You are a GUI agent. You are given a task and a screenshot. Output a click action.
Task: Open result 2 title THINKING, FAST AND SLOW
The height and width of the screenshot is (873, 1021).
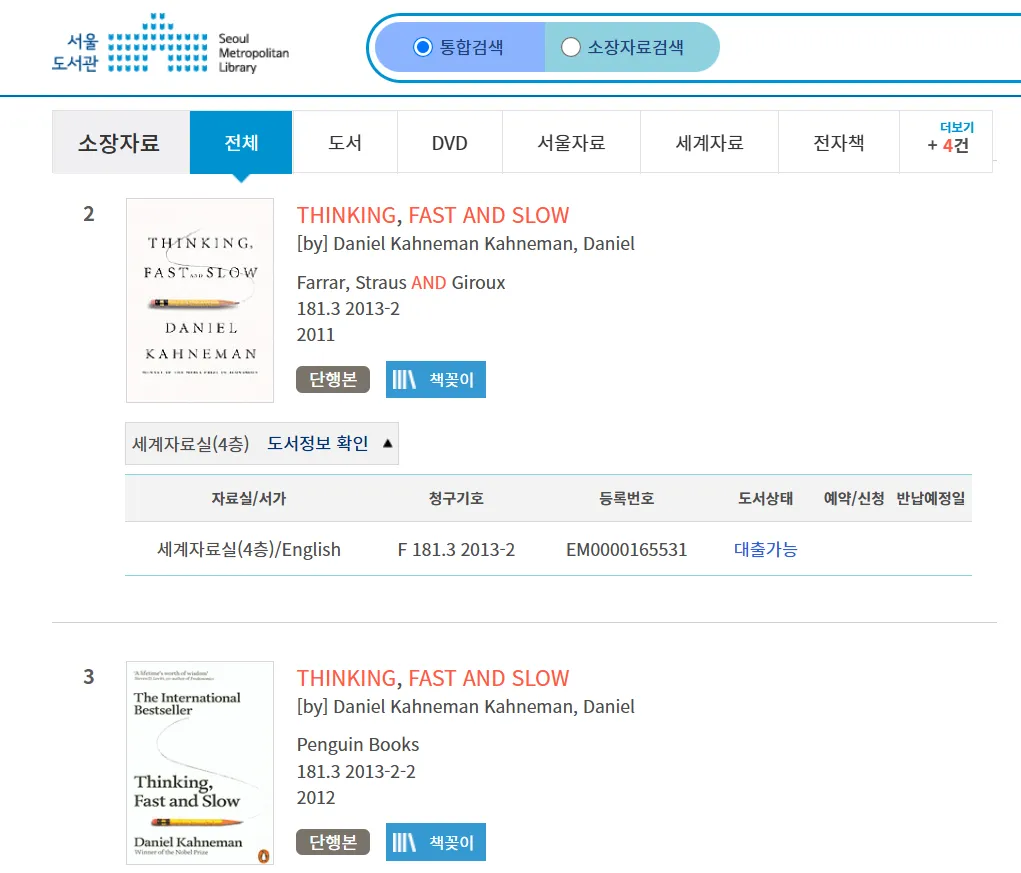[433, 215]
